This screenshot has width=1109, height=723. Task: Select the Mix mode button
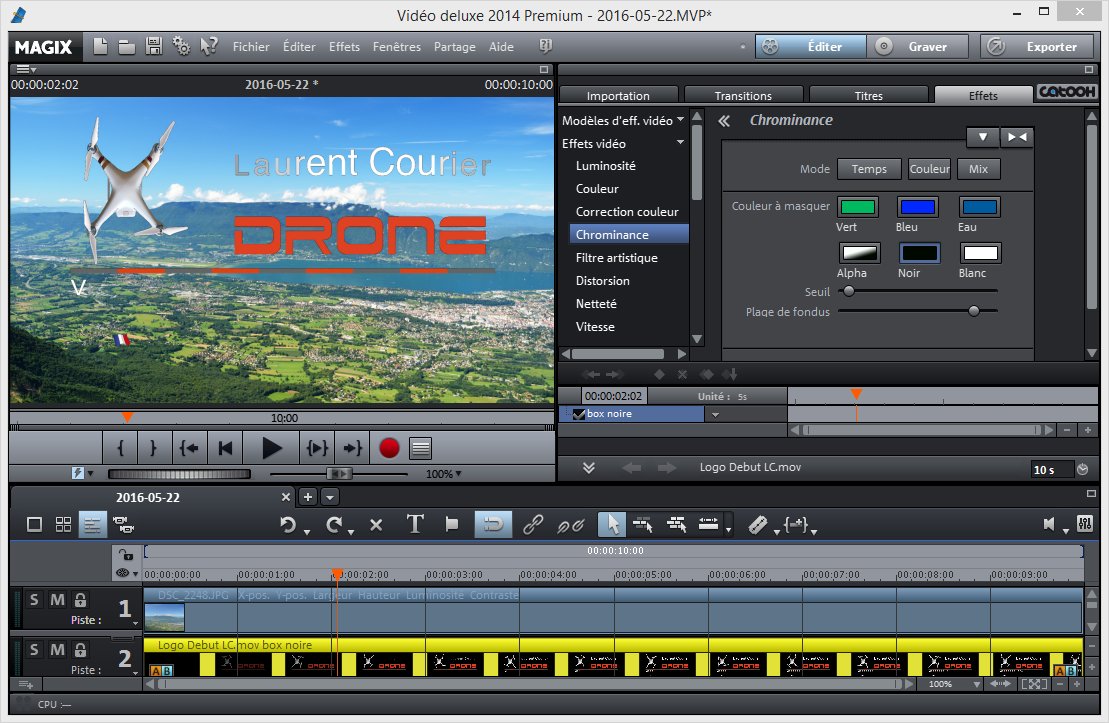978,169
